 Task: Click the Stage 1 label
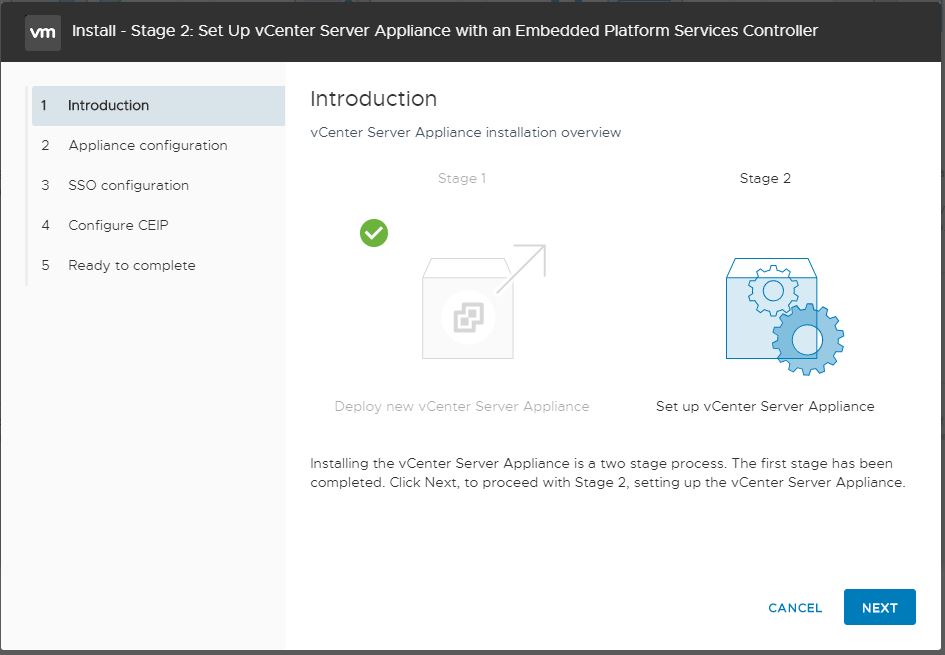point(462,178)
